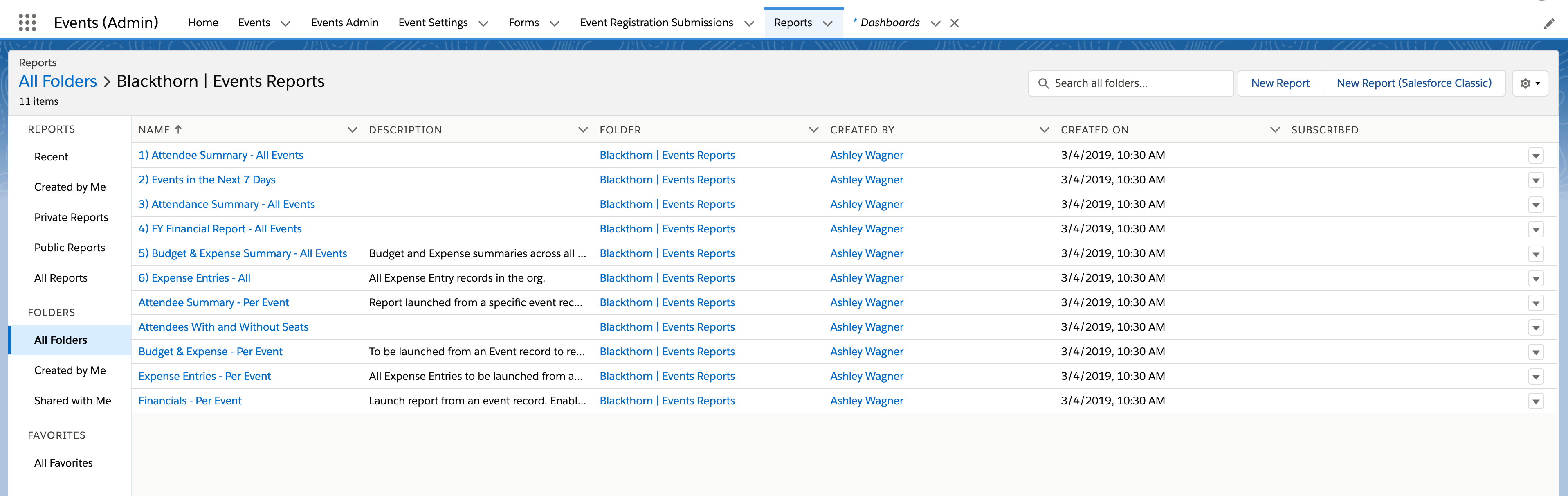Switch to the Events Admin tab
Screen dimensions: 1568x496
tap(344, 23)
